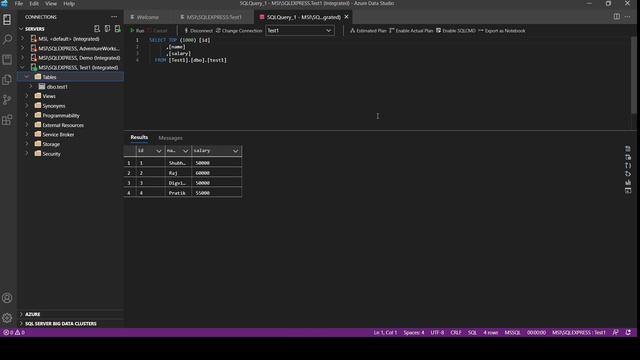The width and height of the screenshot is (640, 360).
Task: Expand the Views folder
Action: 27,96
